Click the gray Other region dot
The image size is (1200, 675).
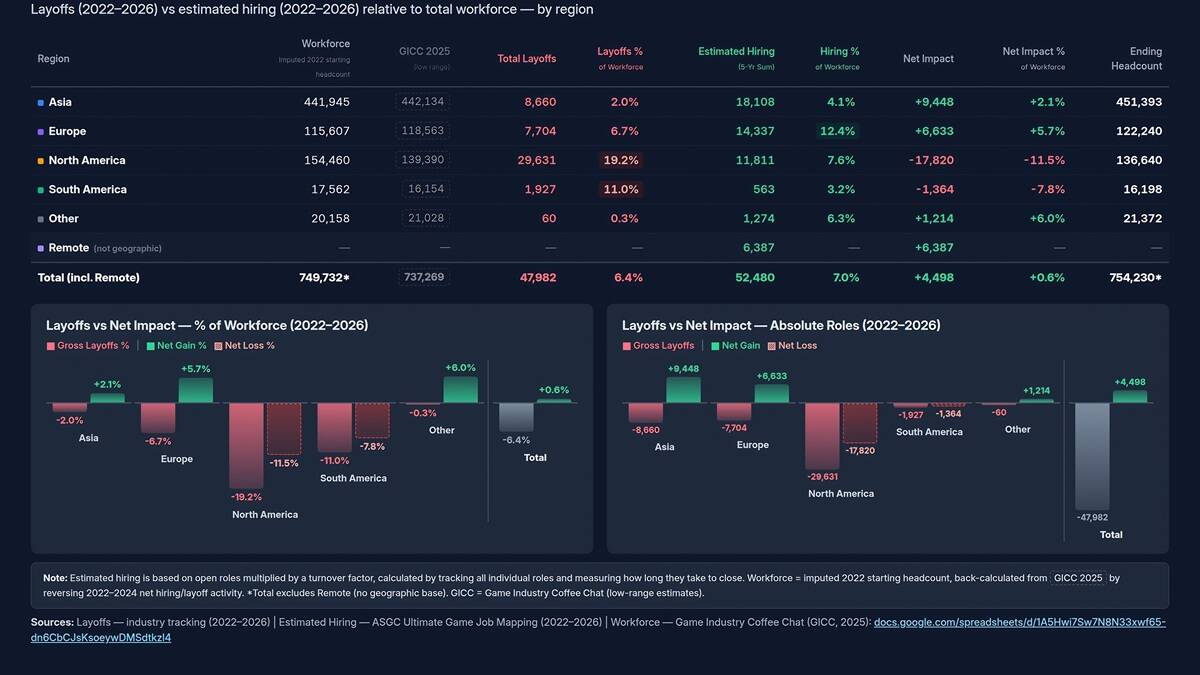click(41, 219)
